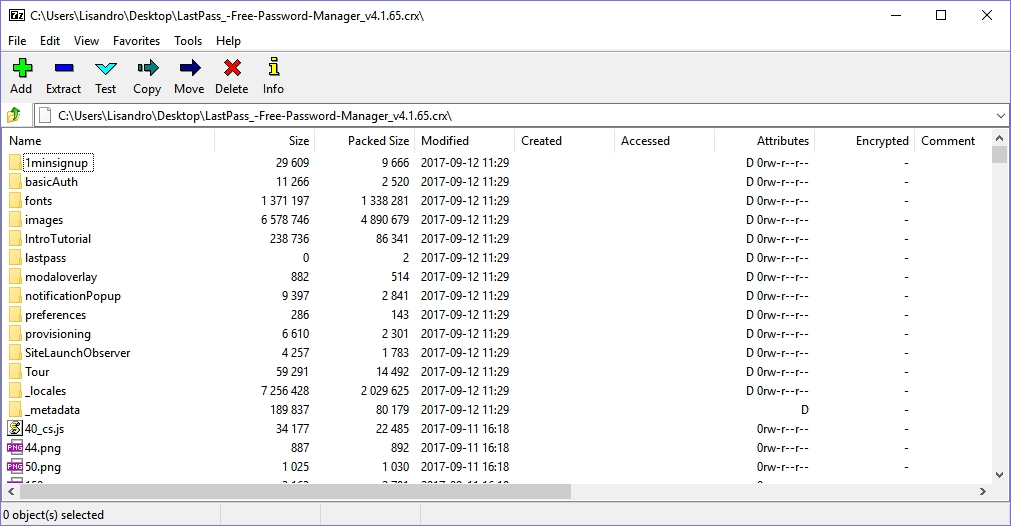1011x526 pixels.
Task: Click the Add toolbar icon
Action: coord(22,68)
